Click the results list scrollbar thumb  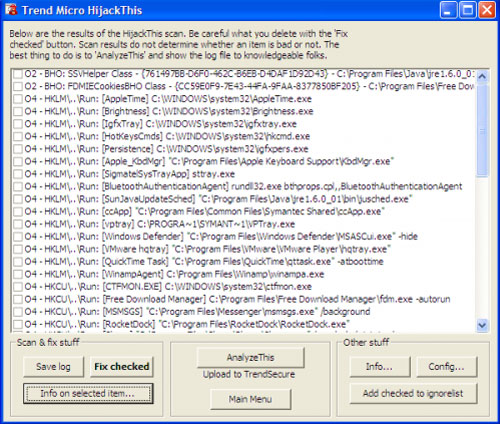(x=482, y=130)
